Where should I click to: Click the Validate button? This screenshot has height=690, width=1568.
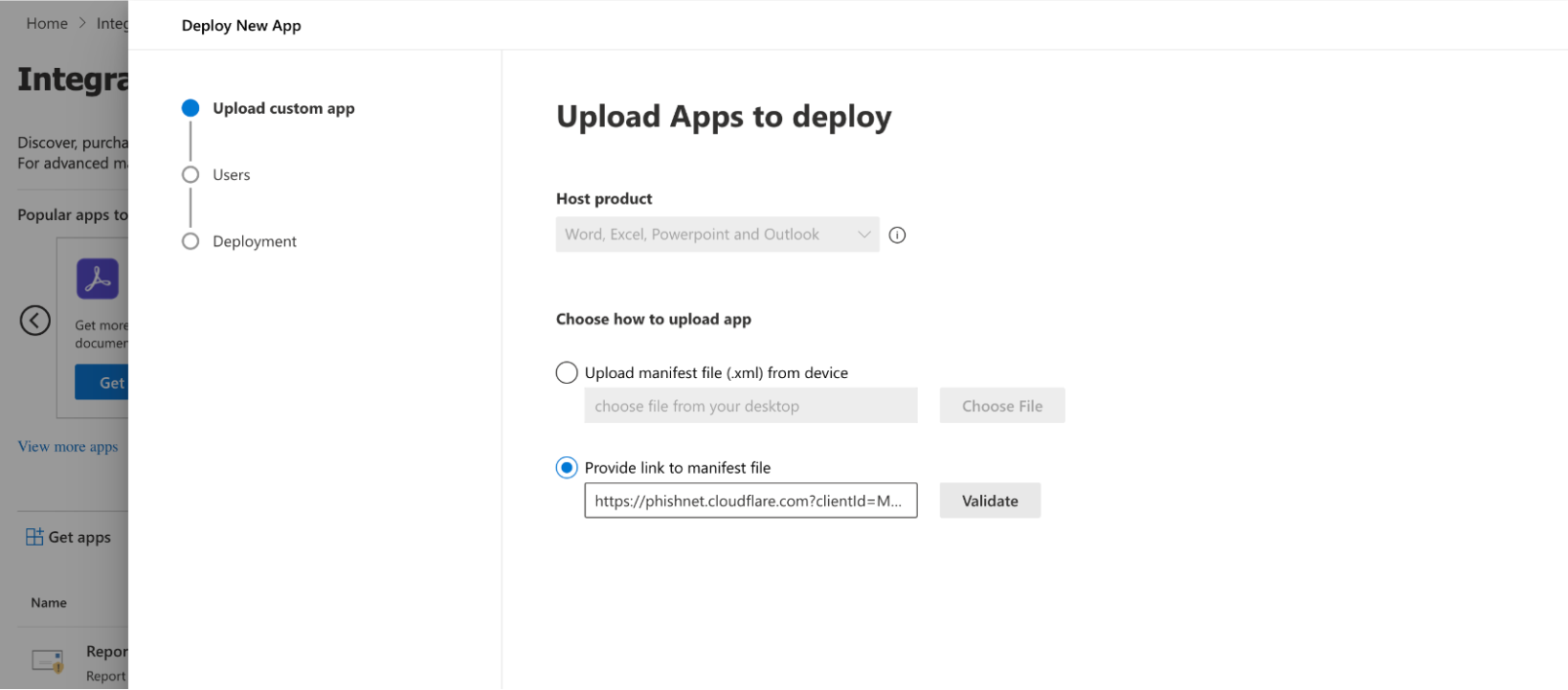(990, 501)
